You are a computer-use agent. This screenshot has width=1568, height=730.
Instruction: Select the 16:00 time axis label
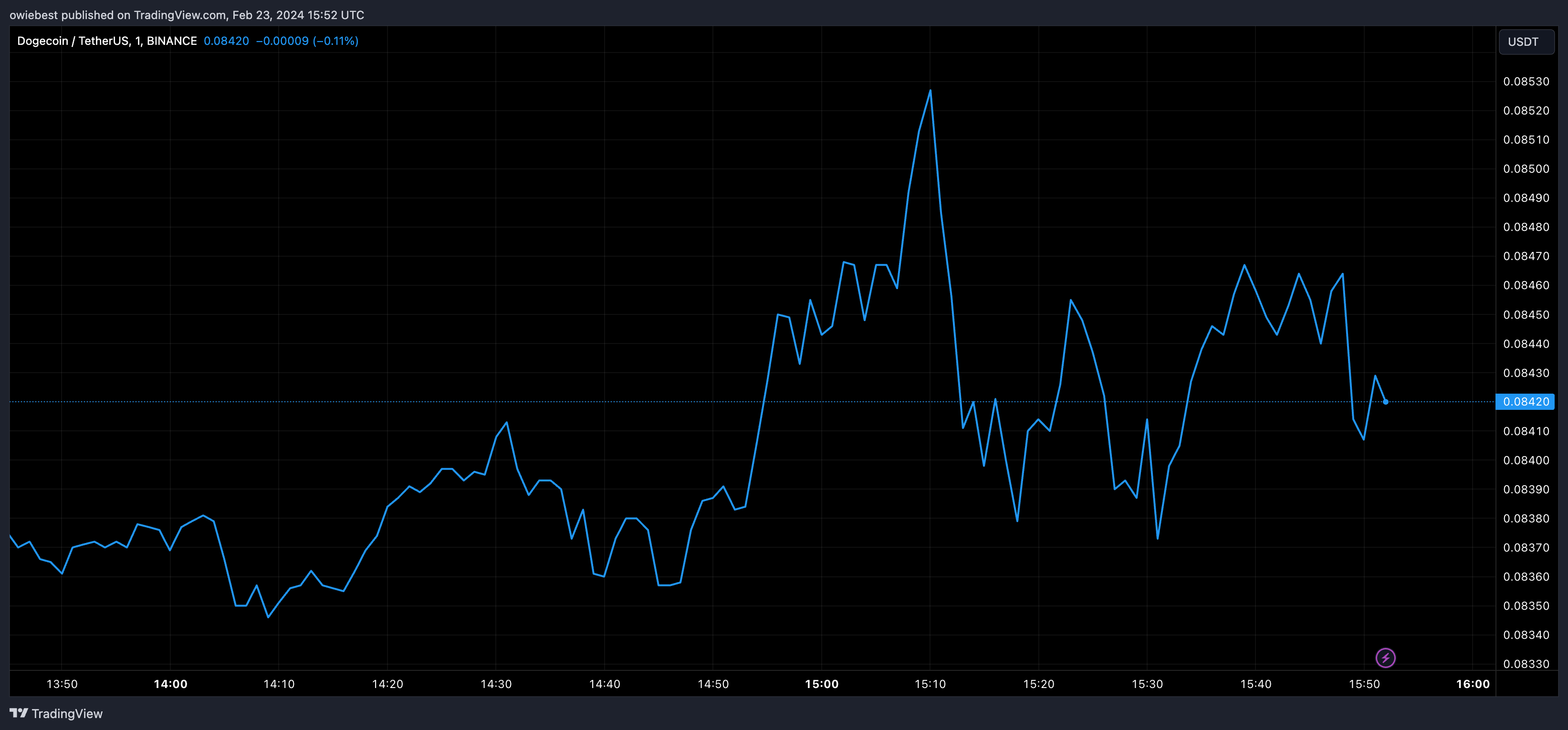click(1473, 684)
